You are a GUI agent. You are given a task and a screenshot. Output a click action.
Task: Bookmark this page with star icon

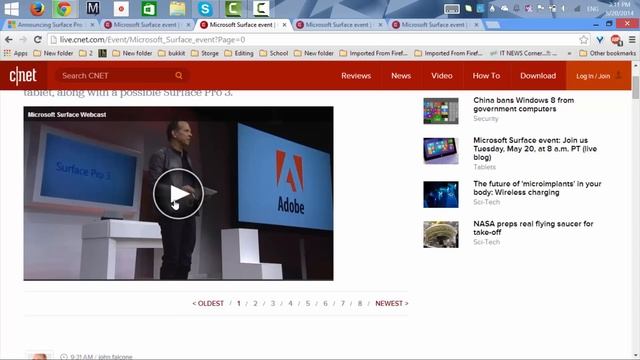584,40
